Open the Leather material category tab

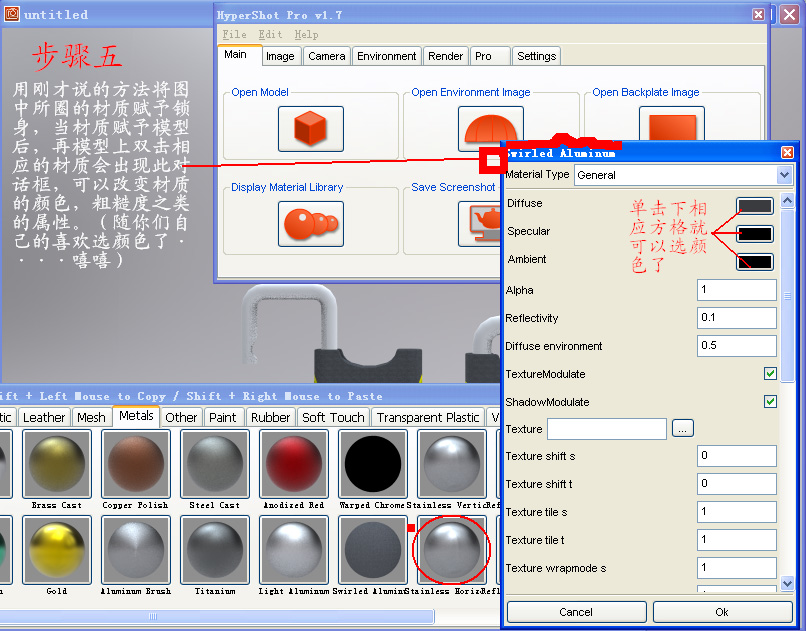coord(44,417)
